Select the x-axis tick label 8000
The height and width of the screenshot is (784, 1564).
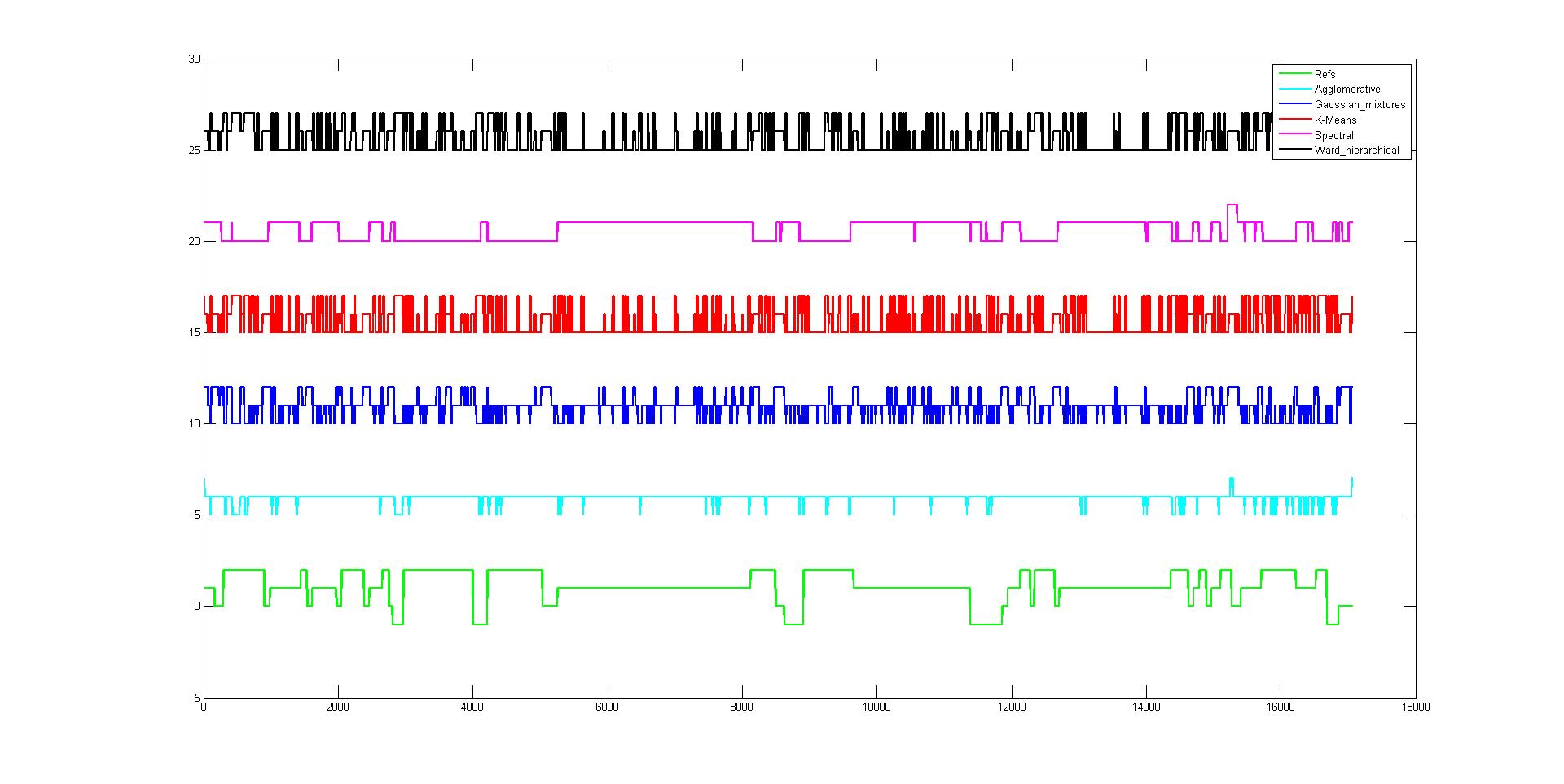click(x=742, y=708)
